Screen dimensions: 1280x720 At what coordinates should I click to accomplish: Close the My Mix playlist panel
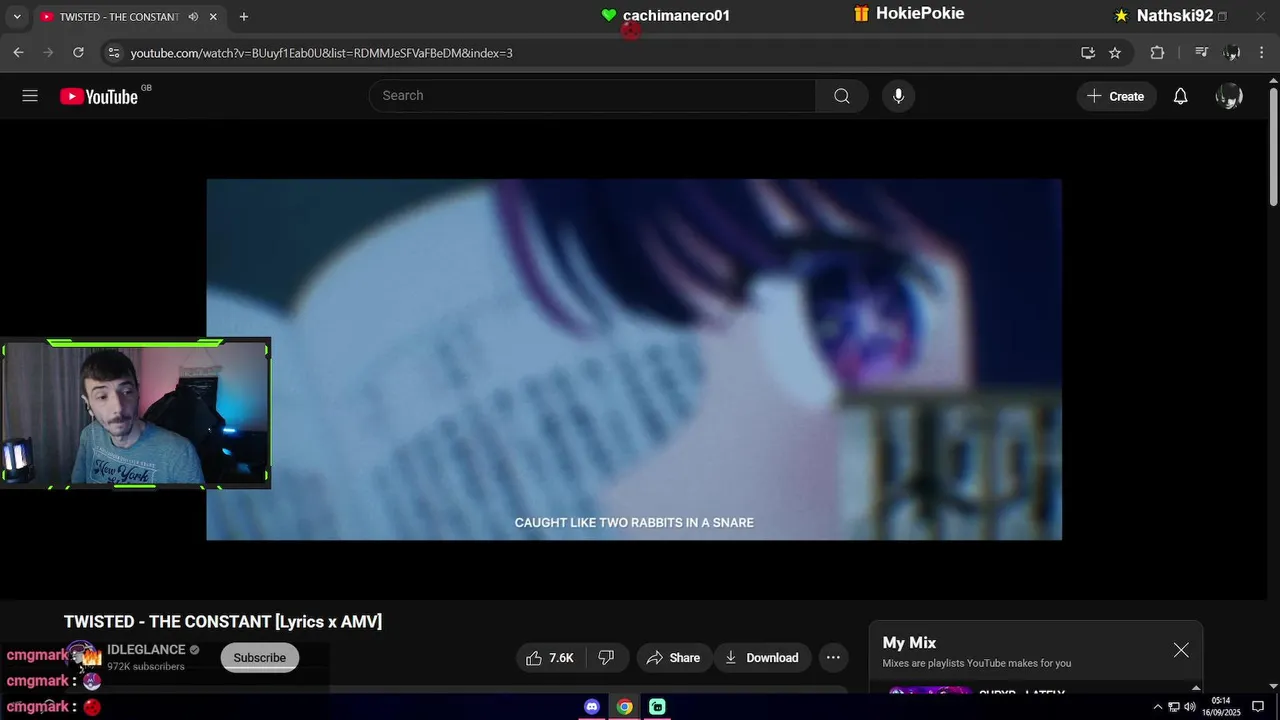(x=1181, y=650)
